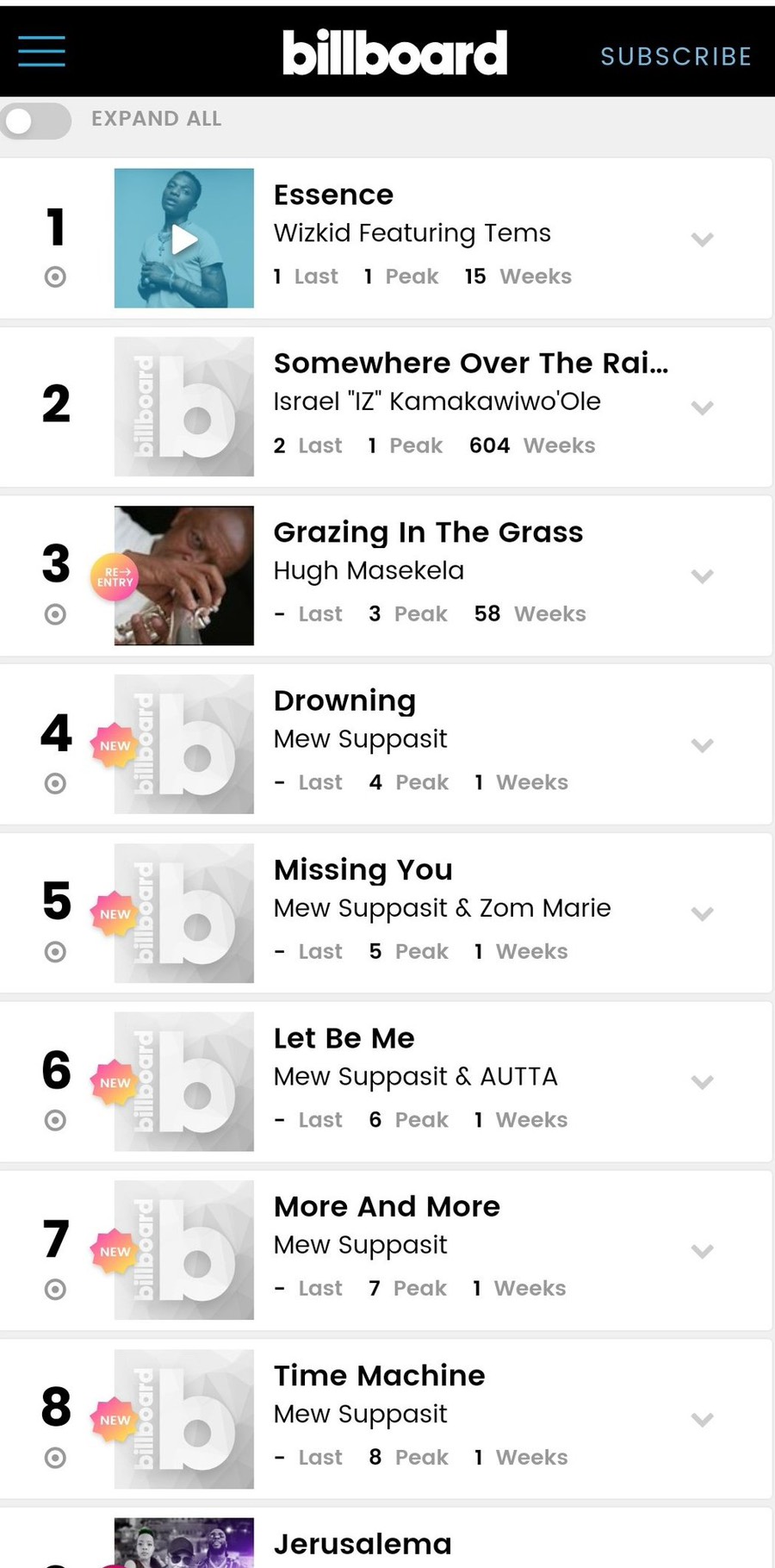Expand details for Missing You

(x=703, y=913)
